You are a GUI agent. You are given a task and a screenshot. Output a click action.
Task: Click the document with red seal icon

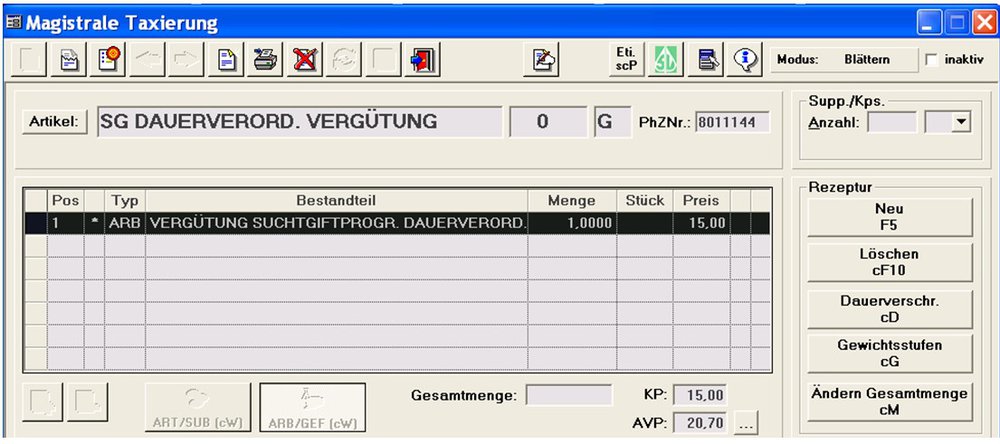108,61
